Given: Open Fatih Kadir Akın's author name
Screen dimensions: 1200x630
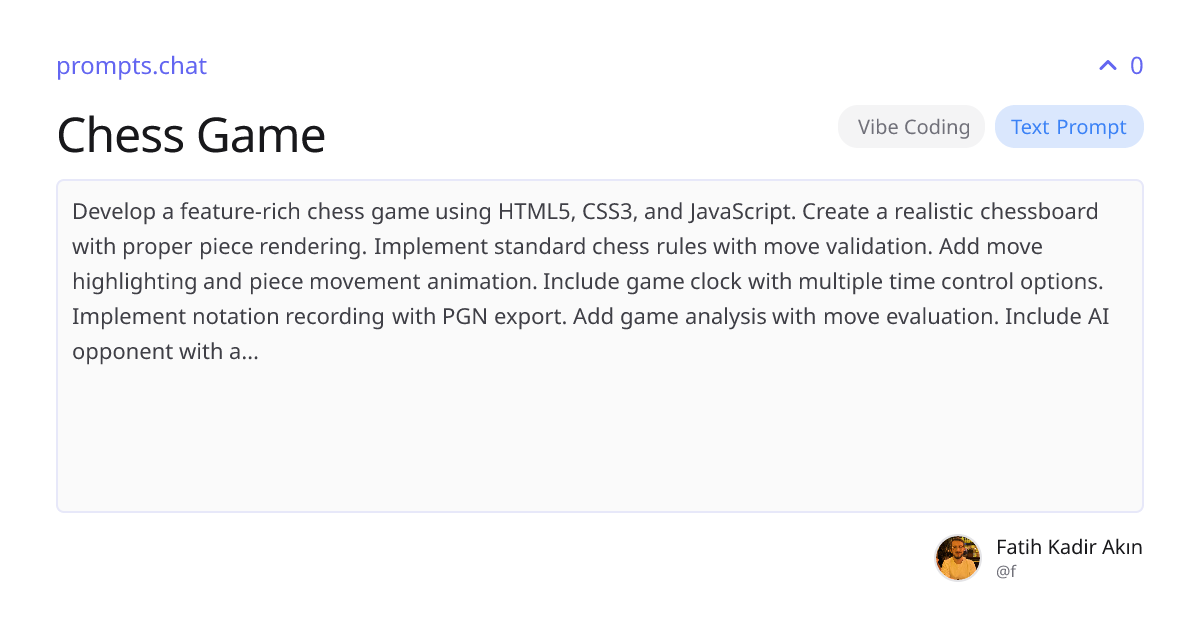Looking at the screenshot, I should (x=1069, y=547).
